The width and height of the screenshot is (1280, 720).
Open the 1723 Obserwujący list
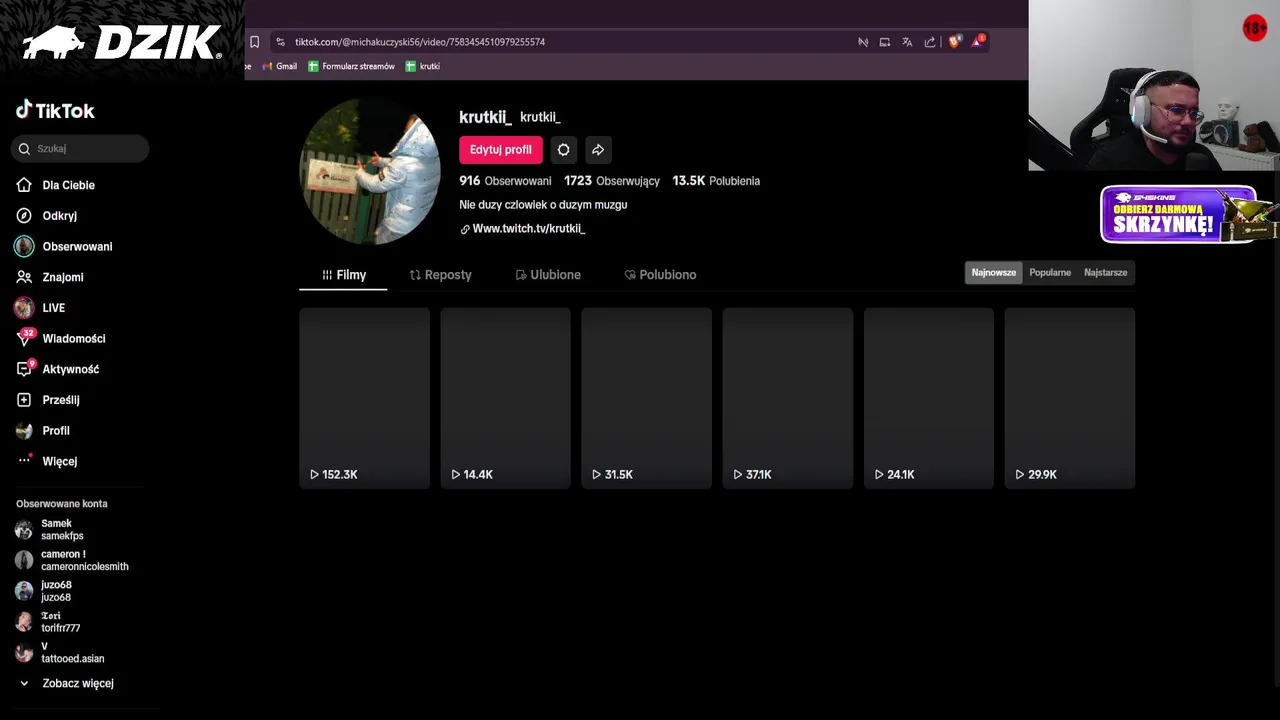pyautogui.click(x=612, y=181)
